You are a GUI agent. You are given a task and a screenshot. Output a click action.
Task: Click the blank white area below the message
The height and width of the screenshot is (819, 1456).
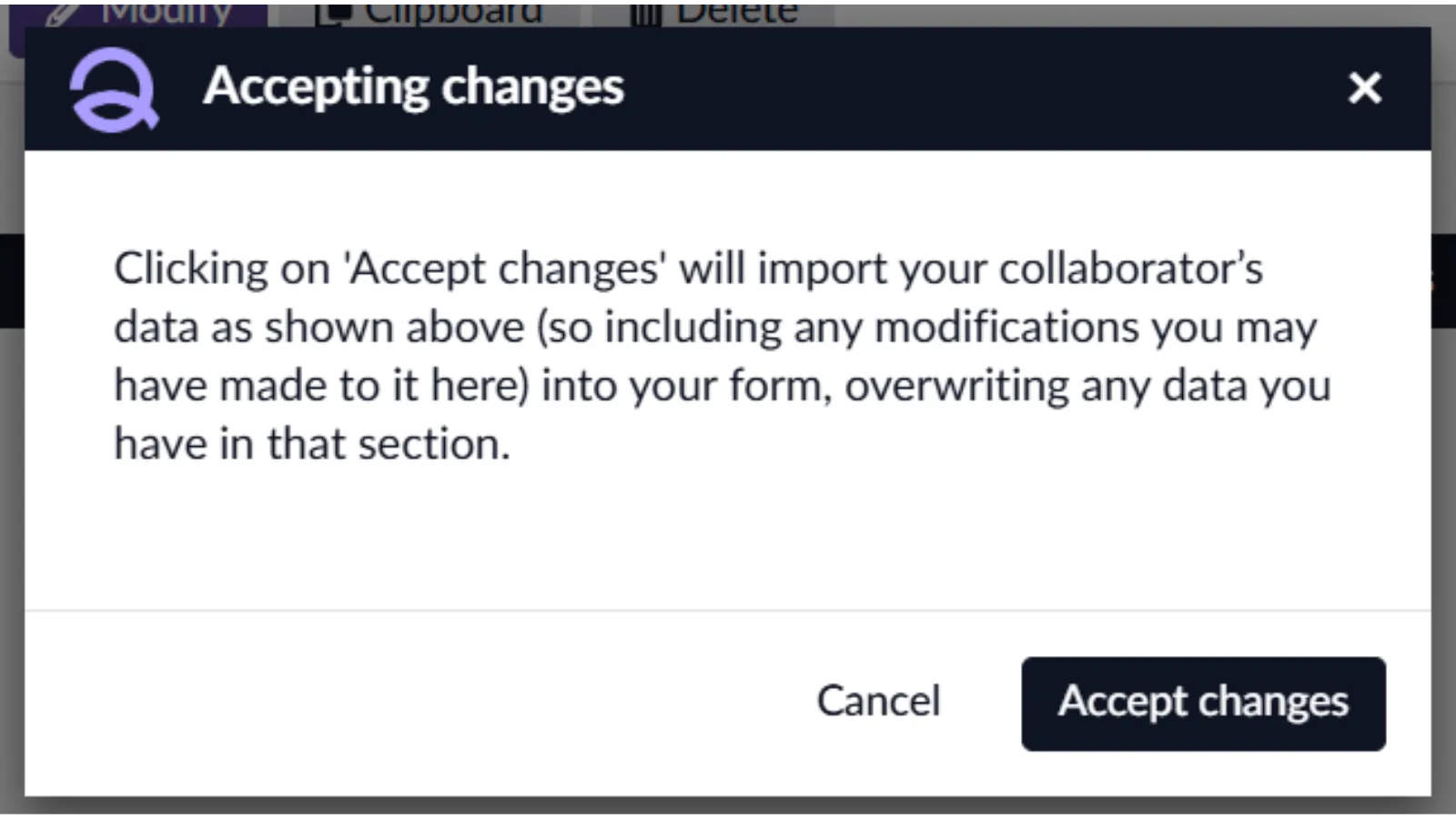click(x=728, y=537)
